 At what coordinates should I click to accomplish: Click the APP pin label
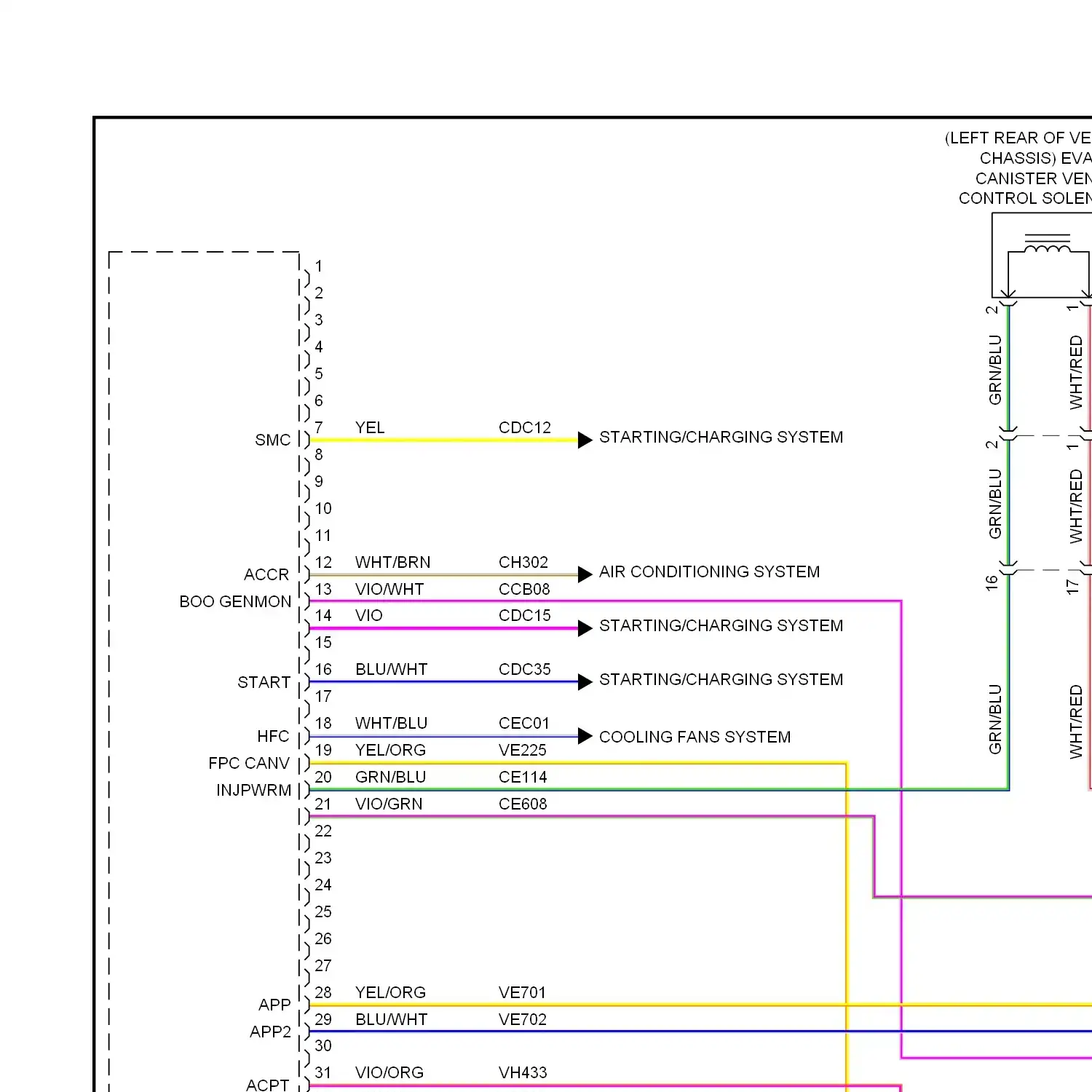[x=274, y=1005]
